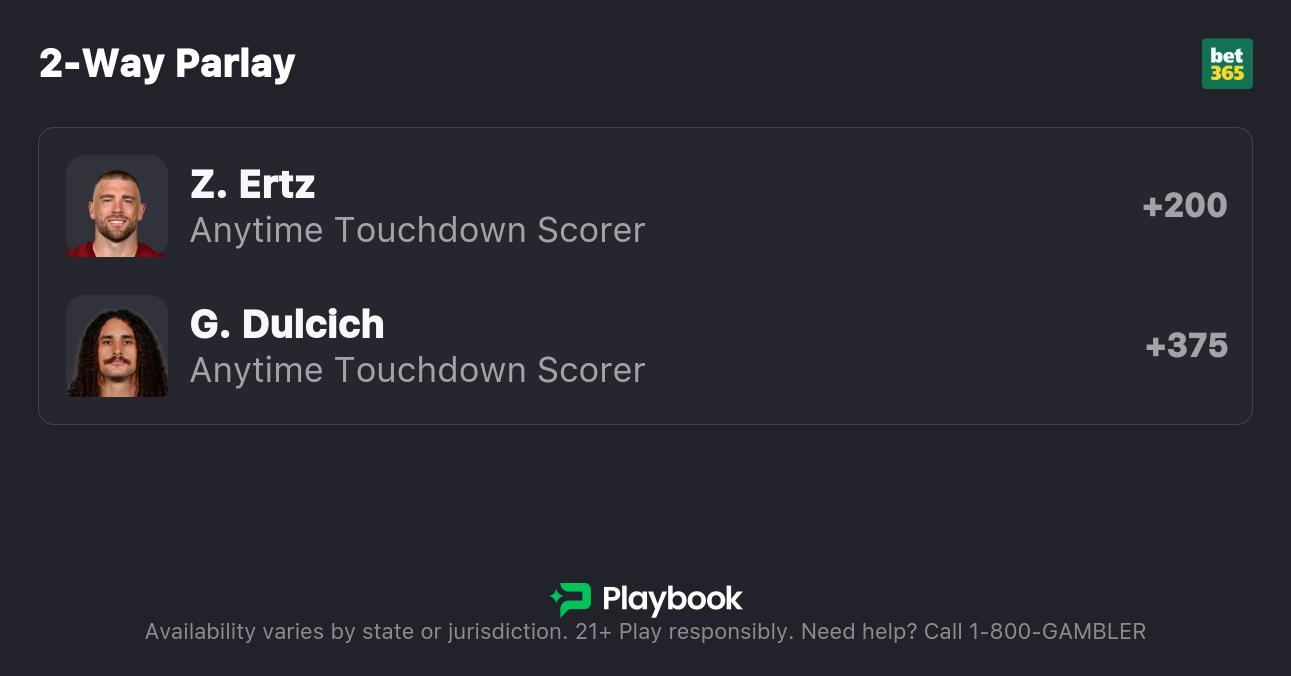Viewport: 1291px width, 676px height.
Task: Click the 2-Way Parlay heading
Action: (x=167, y=64)
